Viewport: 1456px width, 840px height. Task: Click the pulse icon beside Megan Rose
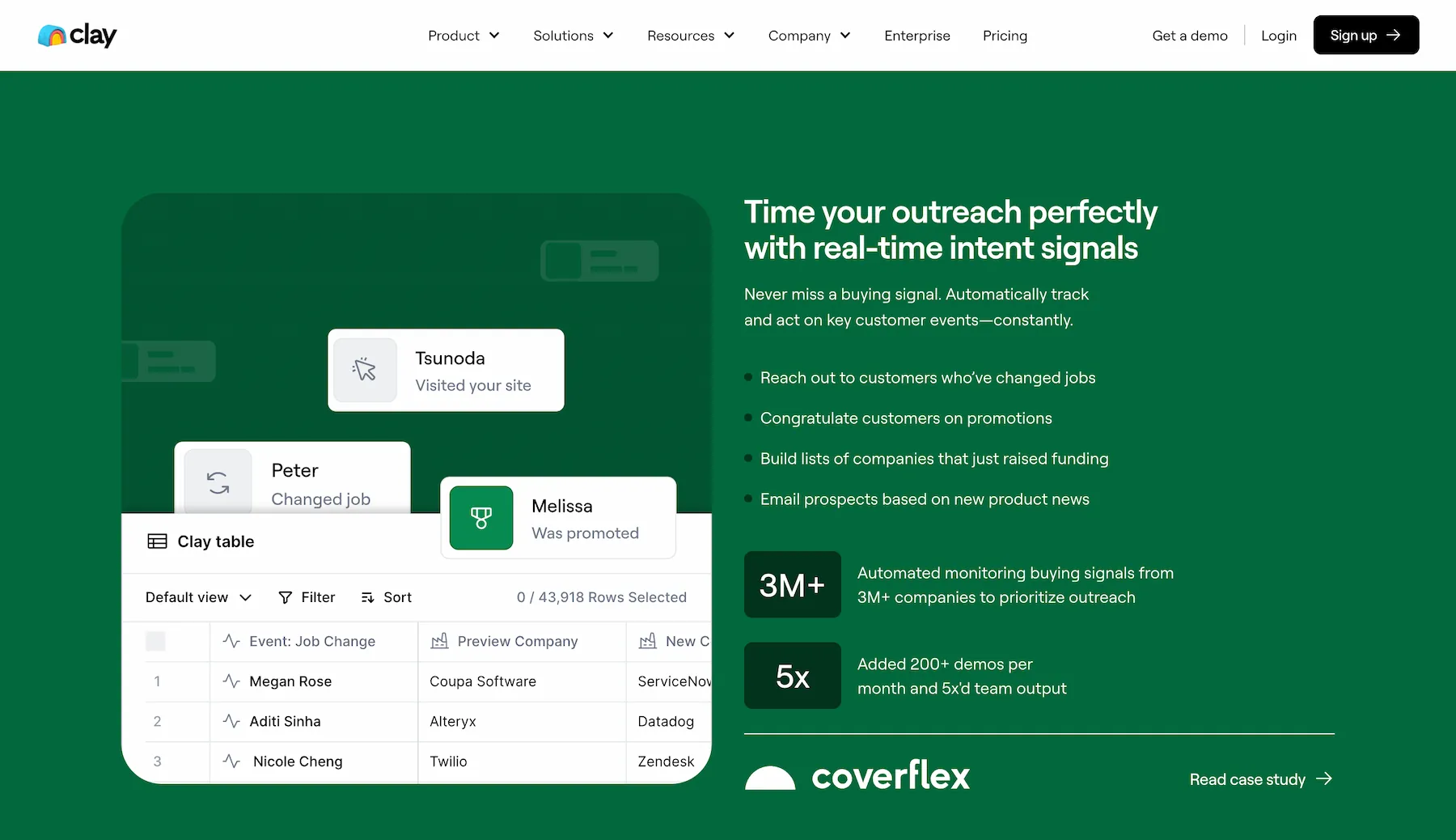[231, 681]
